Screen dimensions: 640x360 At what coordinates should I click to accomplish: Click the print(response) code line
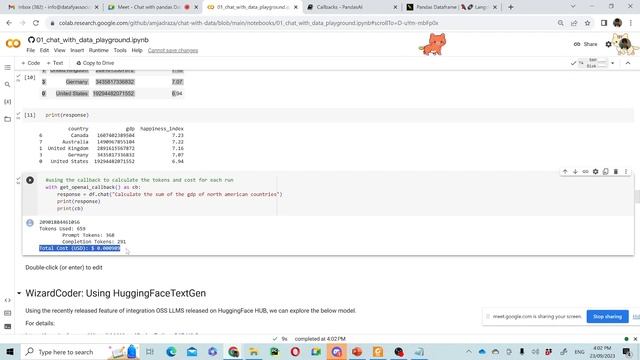[67, 115]
